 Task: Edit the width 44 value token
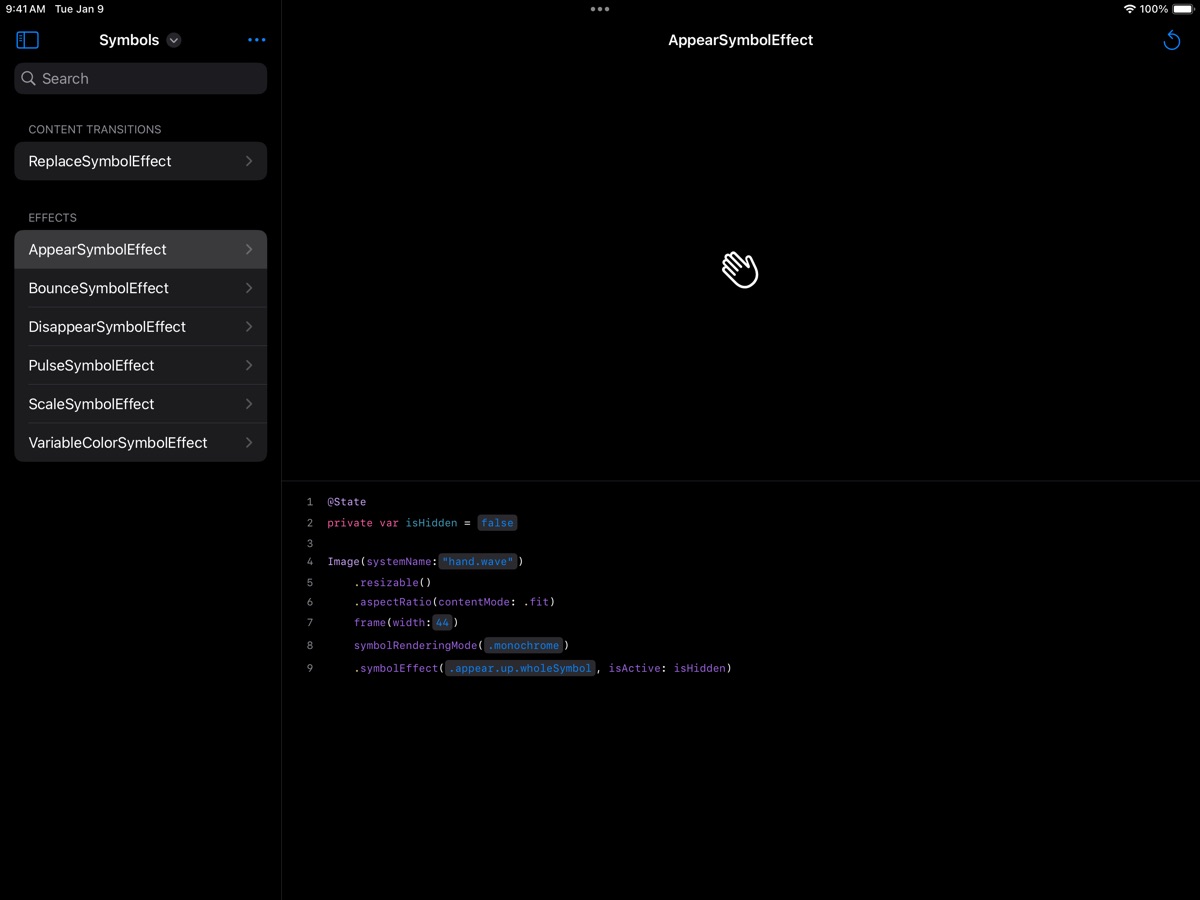point(442,623)
